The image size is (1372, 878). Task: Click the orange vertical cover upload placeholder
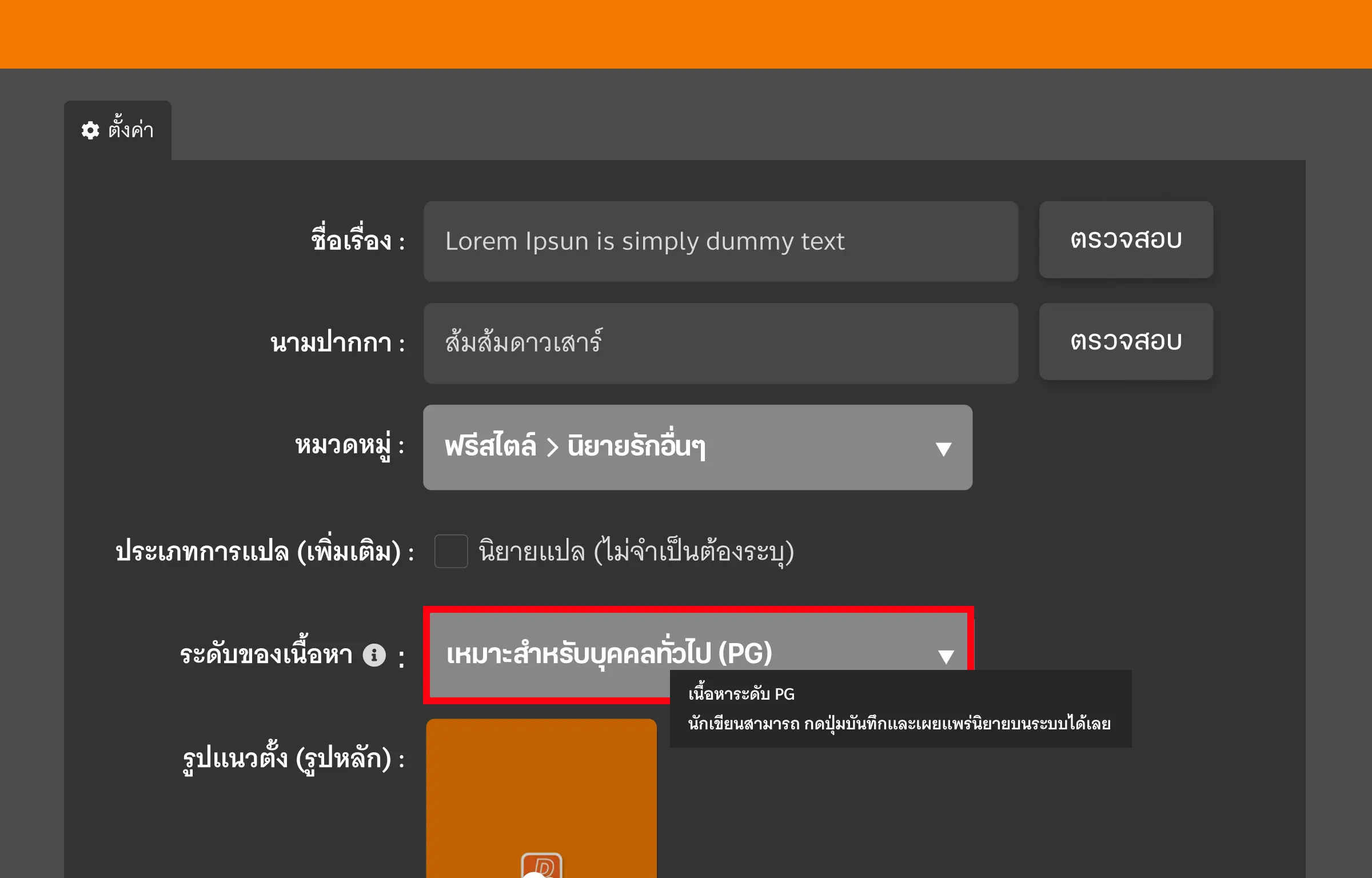[x=541, y=800]
